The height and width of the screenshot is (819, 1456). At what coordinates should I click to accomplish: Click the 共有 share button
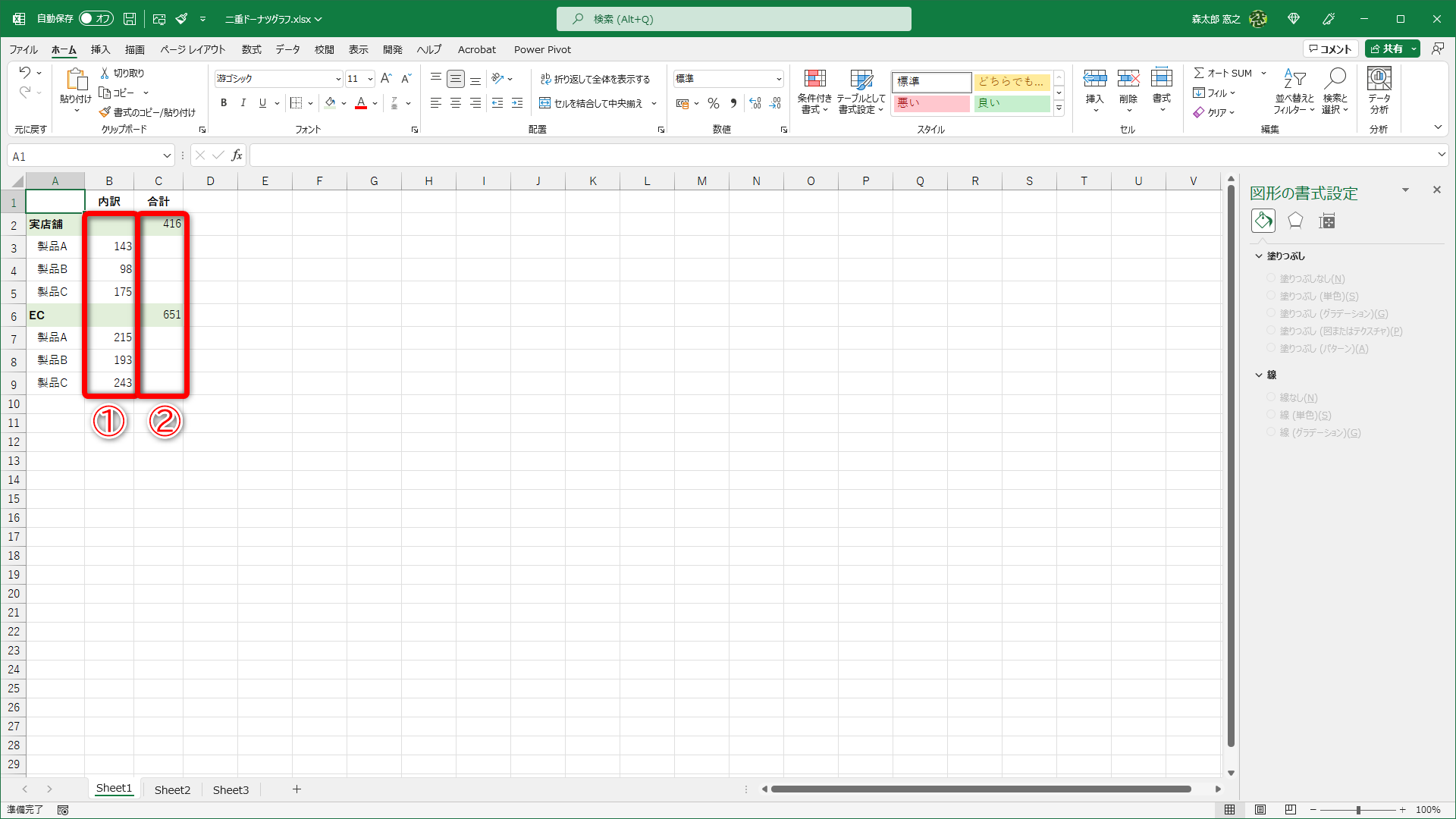[x=1386, y=49]
